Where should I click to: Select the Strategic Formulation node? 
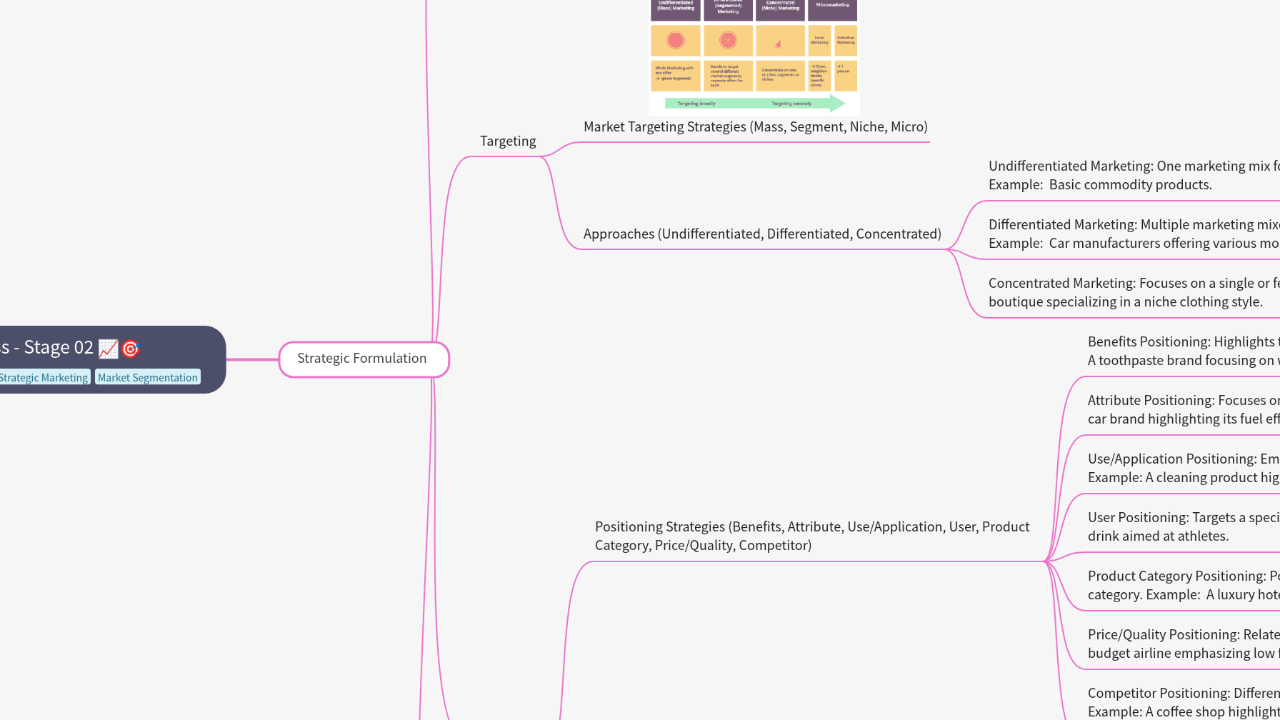tap(363, 359)
